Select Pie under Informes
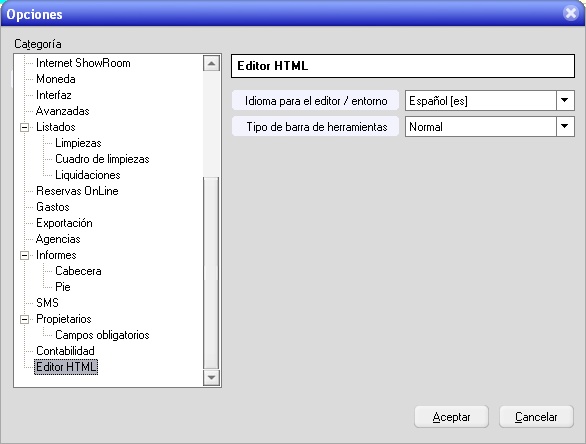Screen dimensions: 586x444 pos(63,287)
